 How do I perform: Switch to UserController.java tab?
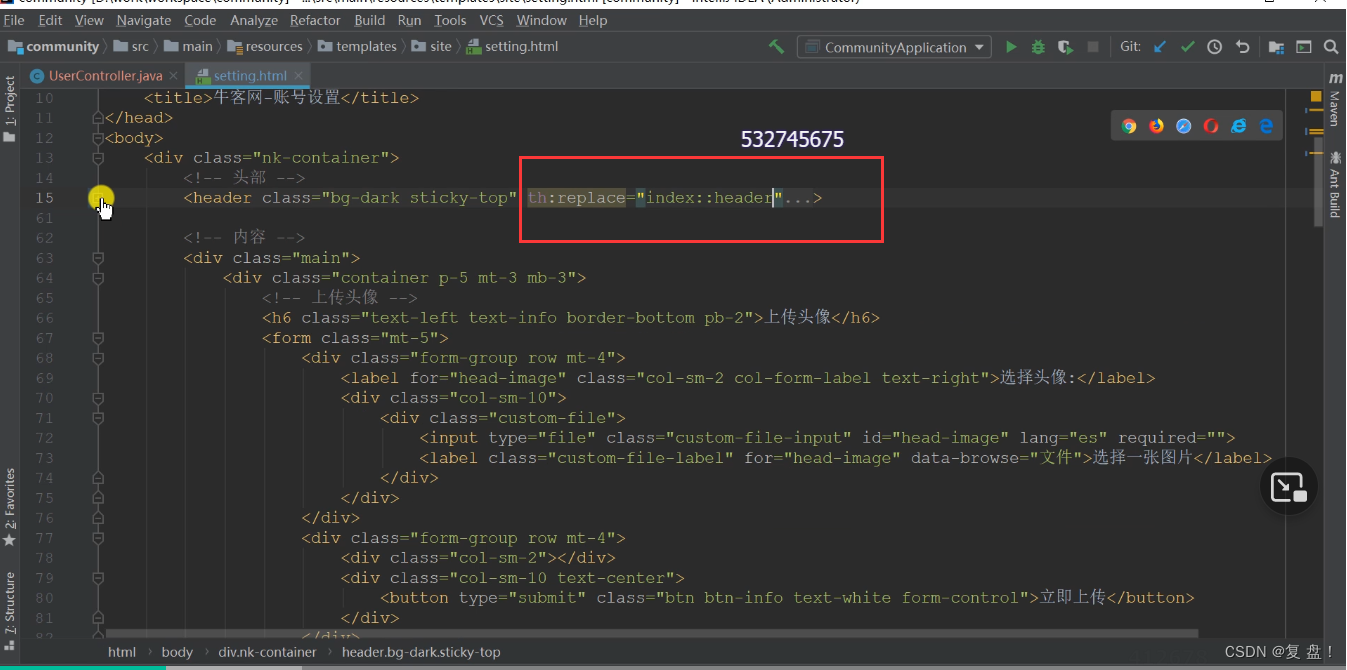[105, 76]
